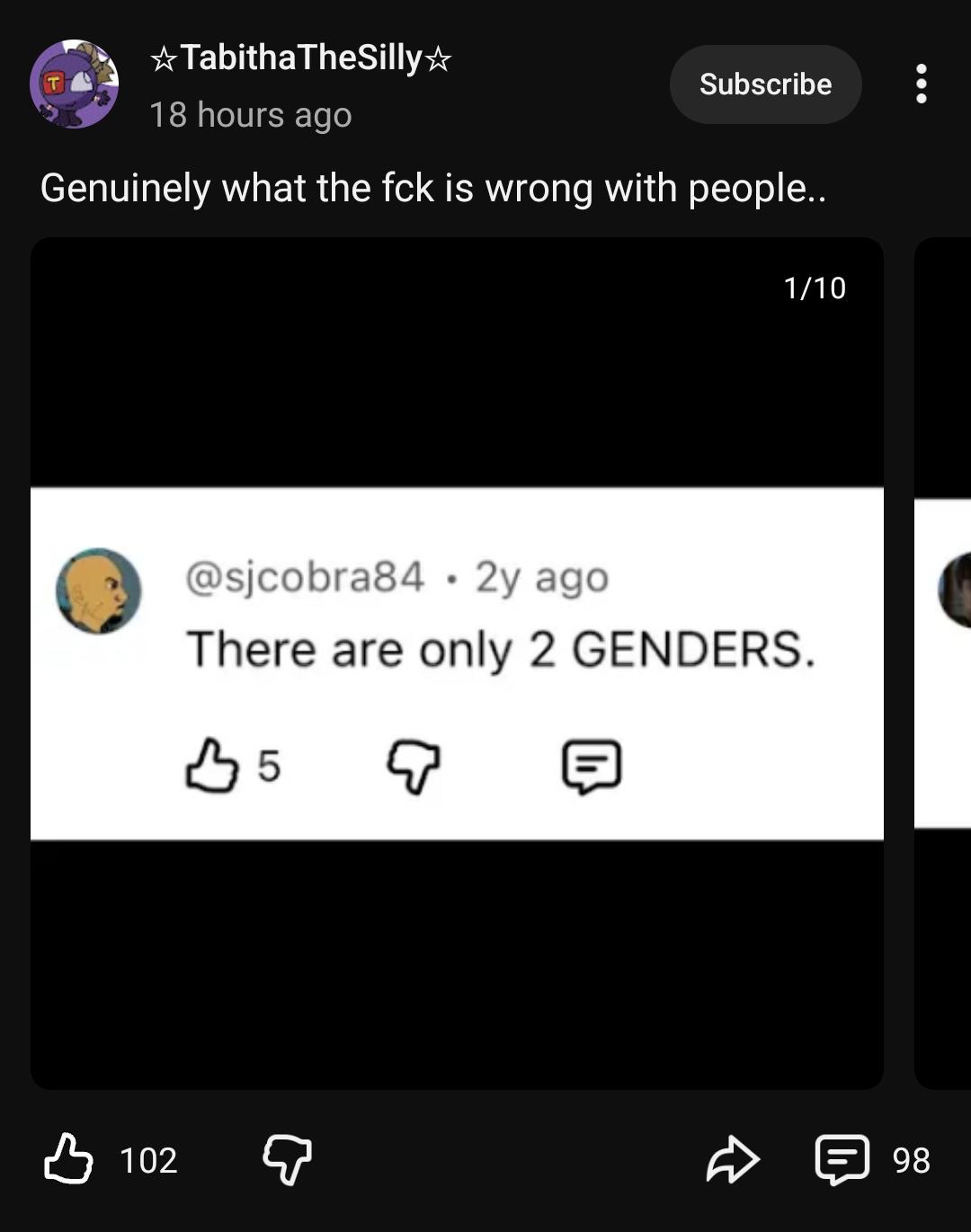This screenshot has height=1232, width=971.
Task: Tap the 1/10 image counter badge
Action: tap(815, 288)
